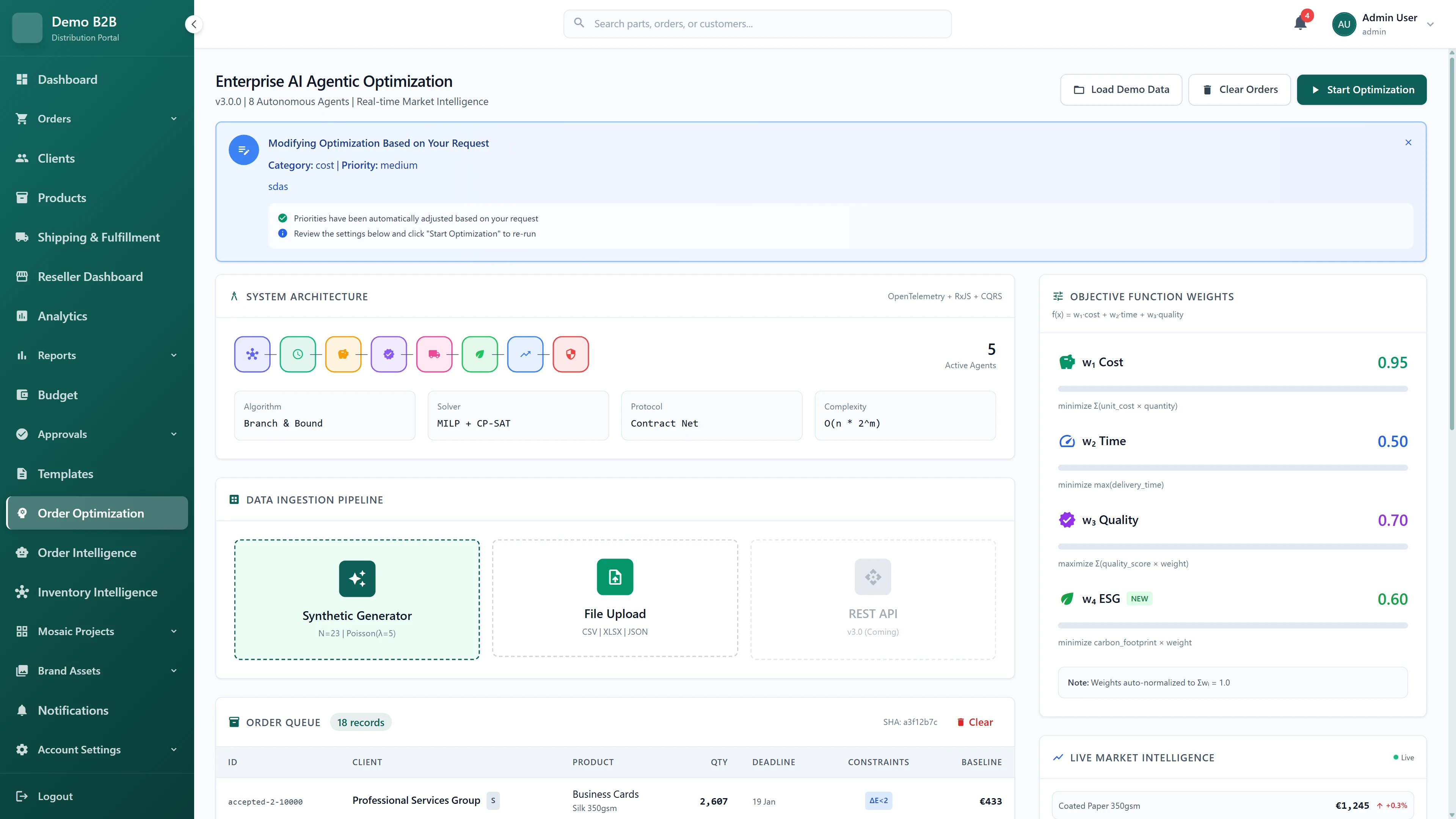Click the Load Demo Data button

(x=1121, y=89)
